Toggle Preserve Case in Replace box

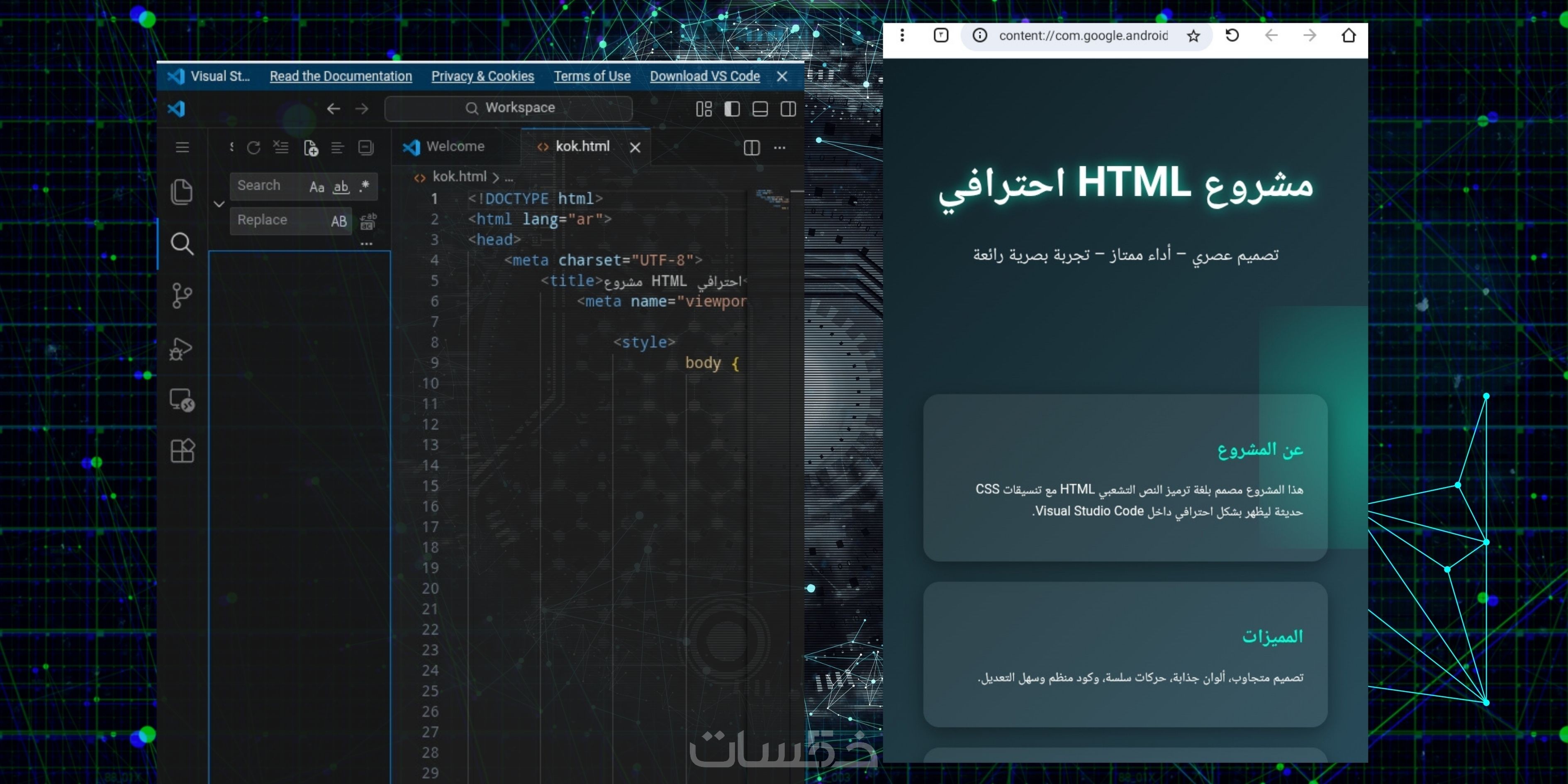click(338, 221)
